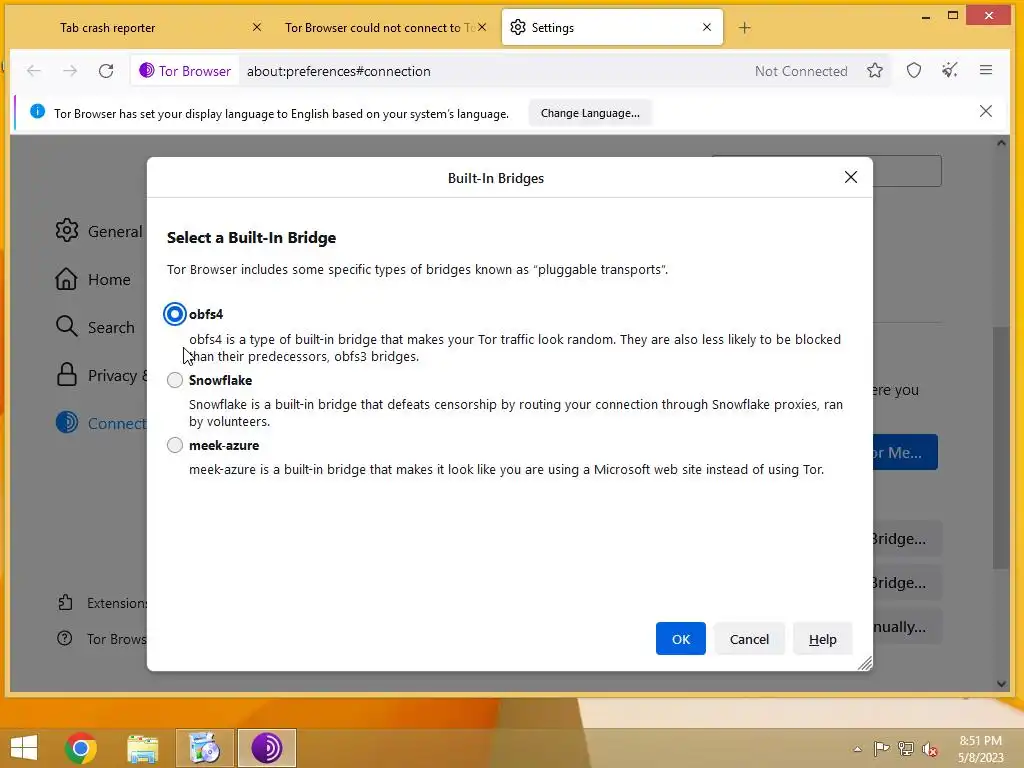Open Extensions & Themes link
Screen dimensions: 1024x768
click(102, 603)
